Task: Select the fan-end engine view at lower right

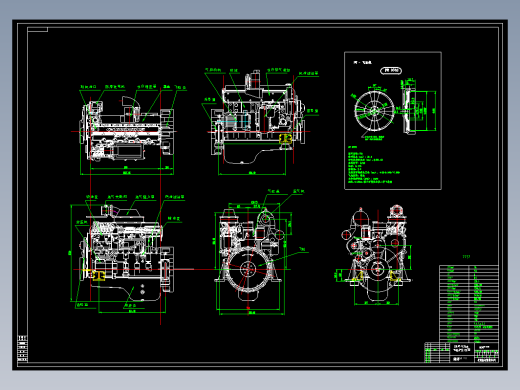Action: (377, 253)
